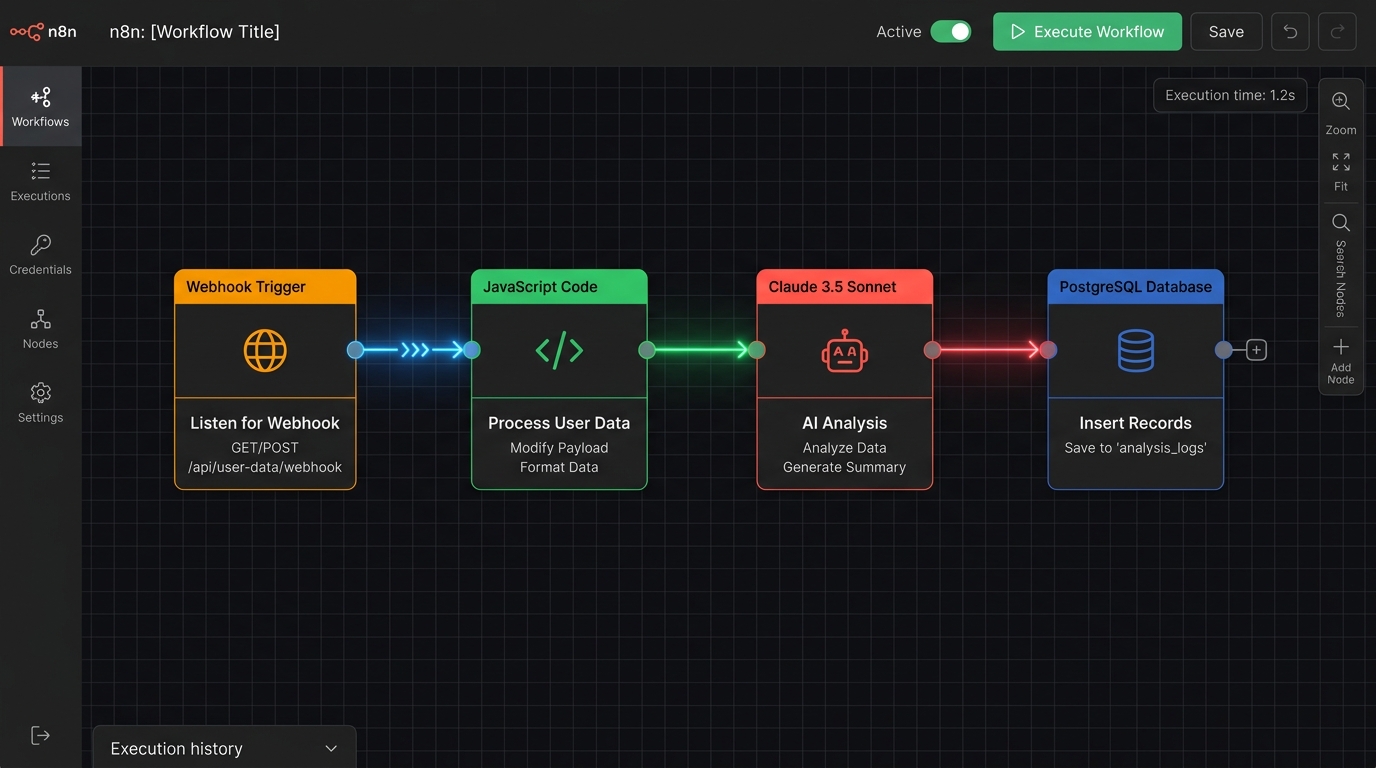Click the Webhook Trigger output connector dot
The image size is (1376, 768).
[x=355, y=350]
